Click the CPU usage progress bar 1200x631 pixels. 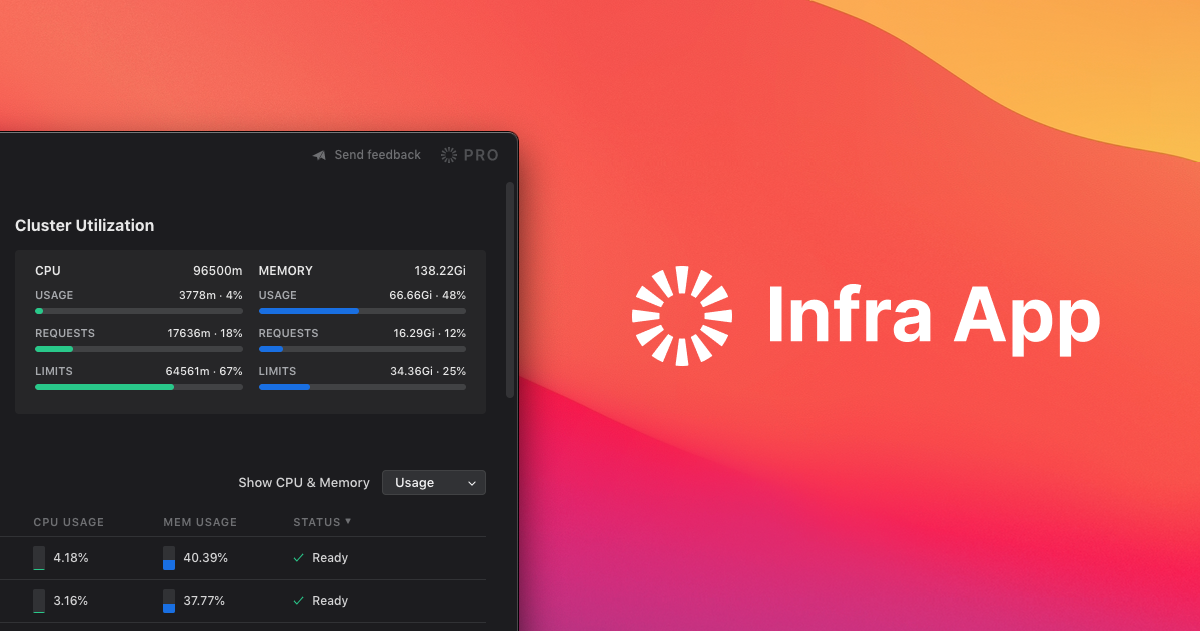click(139, 311)
